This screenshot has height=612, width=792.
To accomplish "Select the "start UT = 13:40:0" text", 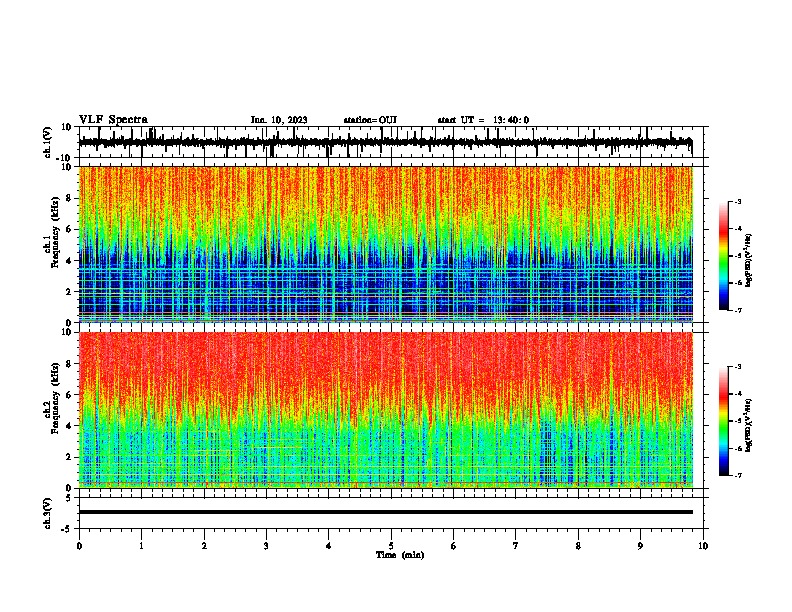I will point(483,120).
